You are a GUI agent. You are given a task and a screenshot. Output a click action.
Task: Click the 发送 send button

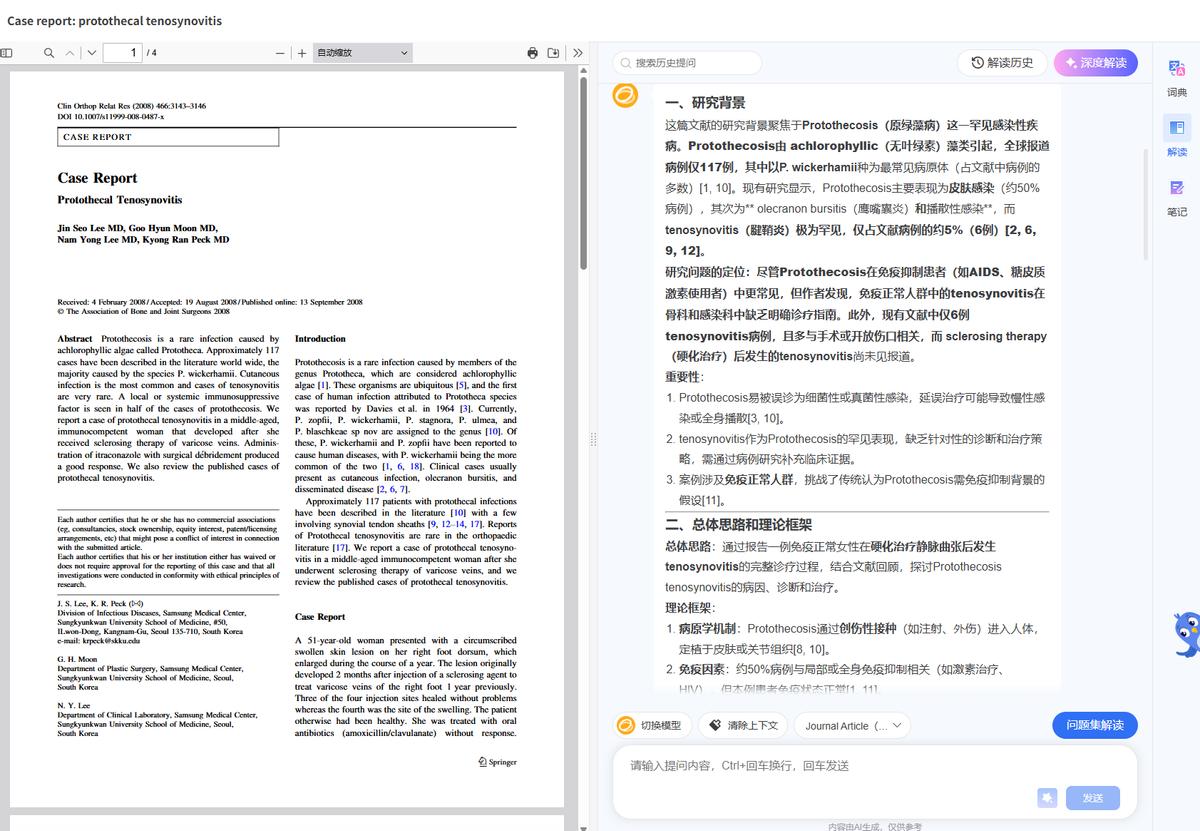[x=1092, y=798]
